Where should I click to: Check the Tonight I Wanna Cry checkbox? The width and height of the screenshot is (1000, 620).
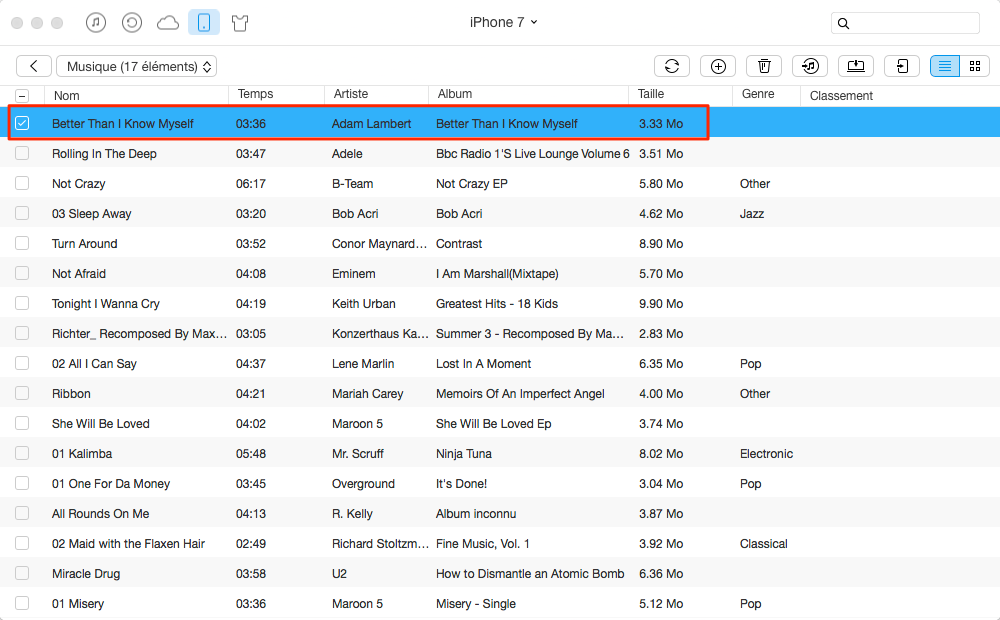tap(22, 303)
